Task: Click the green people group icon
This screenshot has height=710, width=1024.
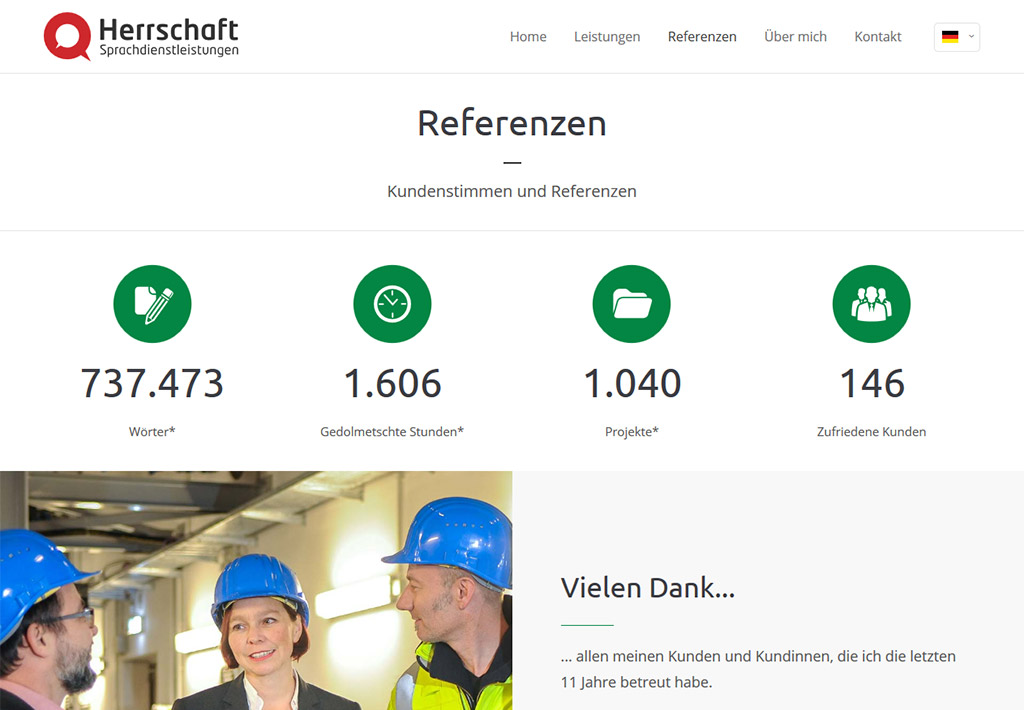Action: 871,304
